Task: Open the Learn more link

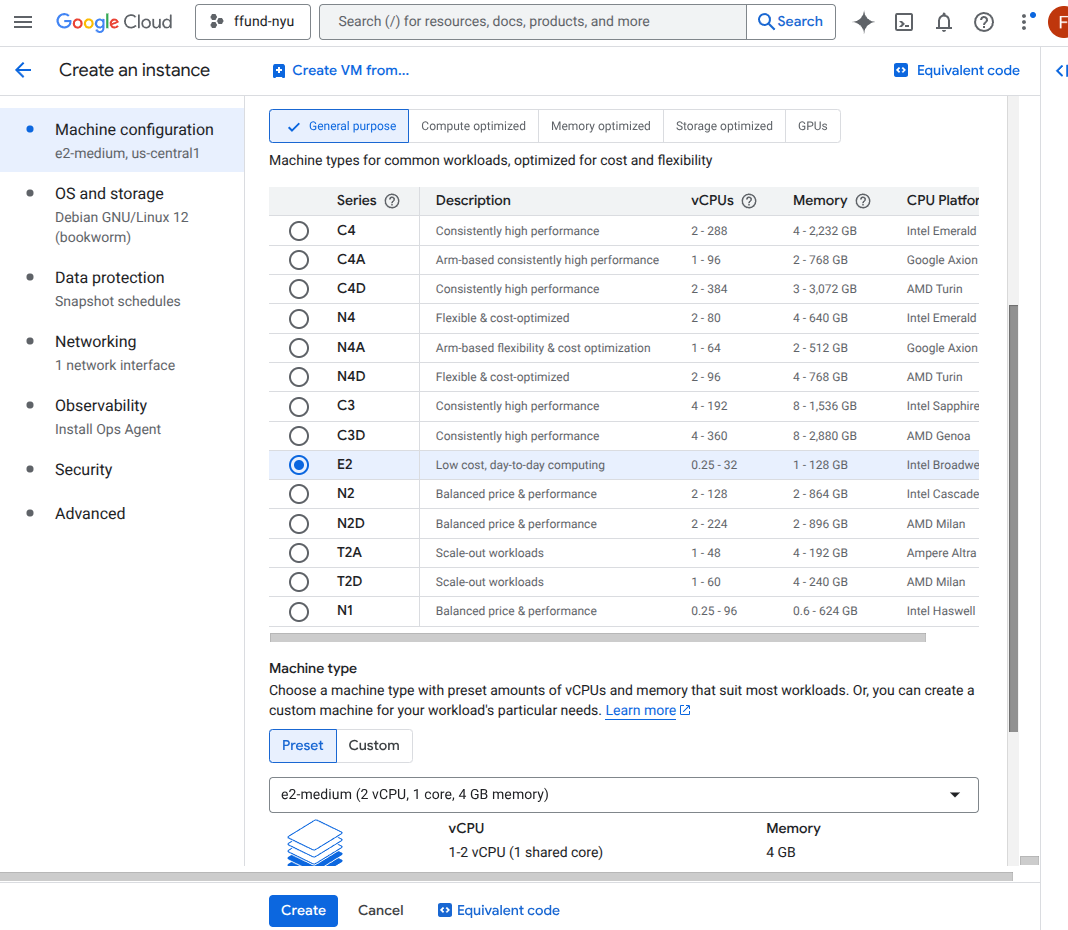Action: tap(641, 711)
